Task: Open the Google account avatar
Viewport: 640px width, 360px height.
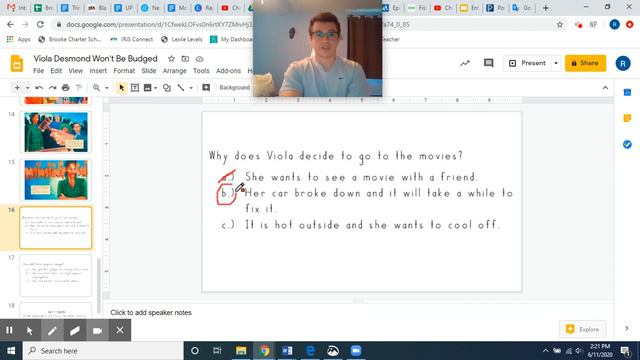Action: [623, 63]
